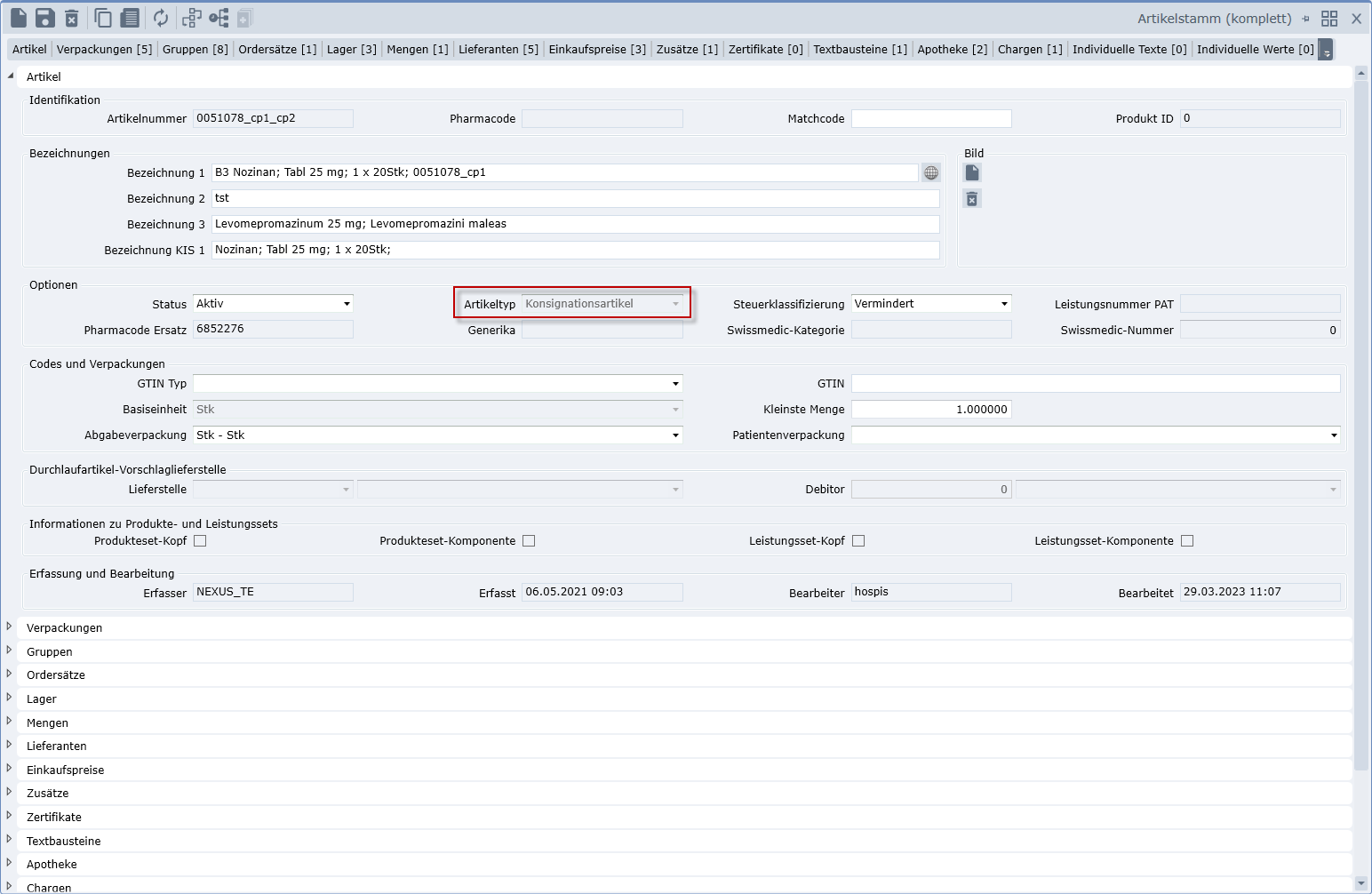
Task: Click the new document icon in toolbar
Action: click(19, 18)
